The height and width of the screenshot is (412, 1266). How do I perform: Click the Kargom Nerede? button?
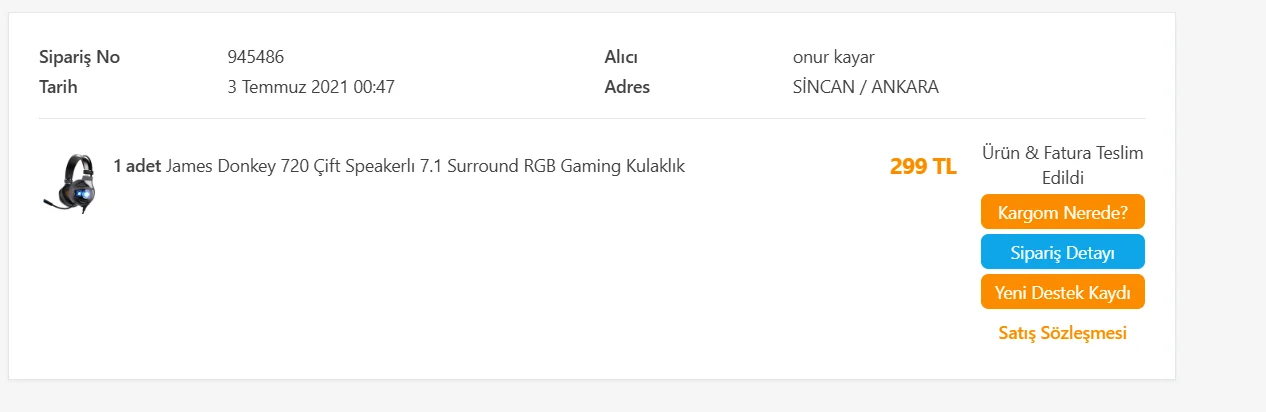(1063, 212)
